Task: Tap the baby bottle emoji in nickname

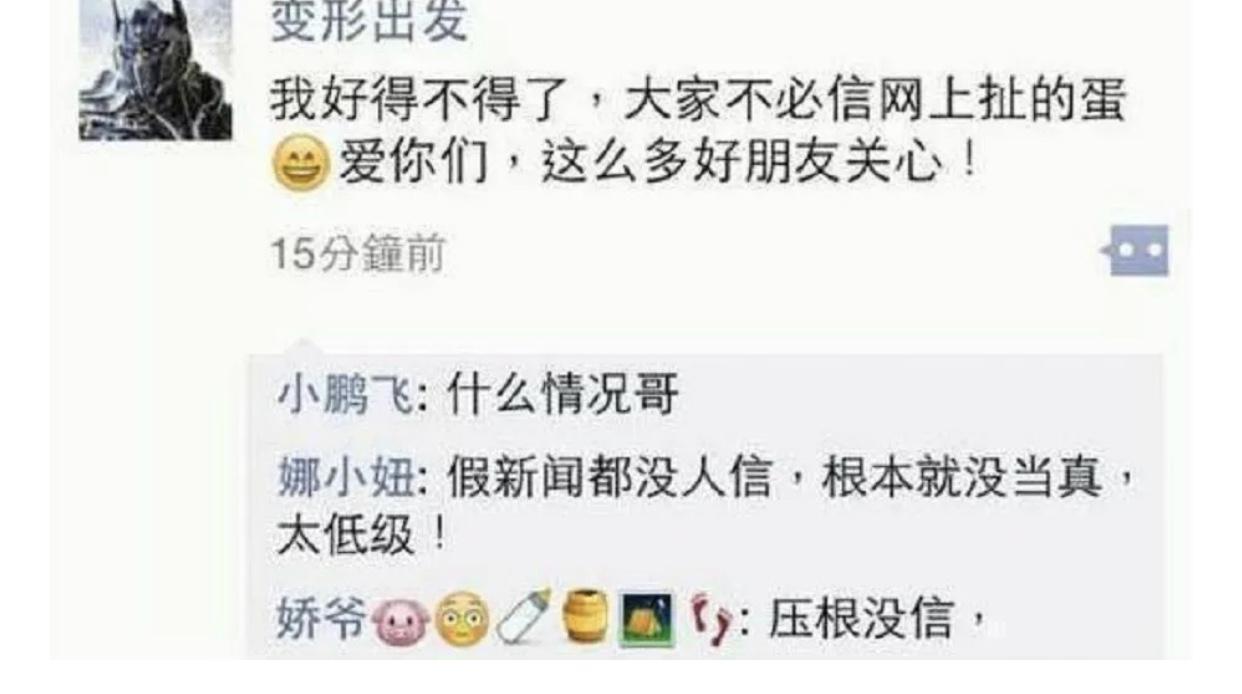Action: point(524,620)
